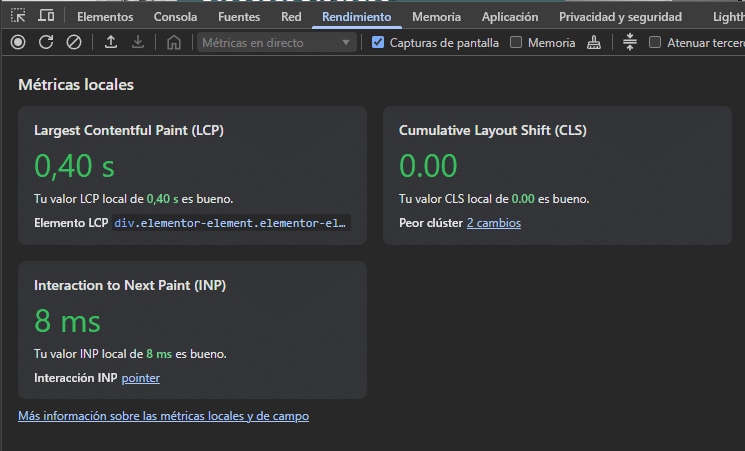Switch to the Consola tab
This screenshot has height=451, width=745.
175,16
